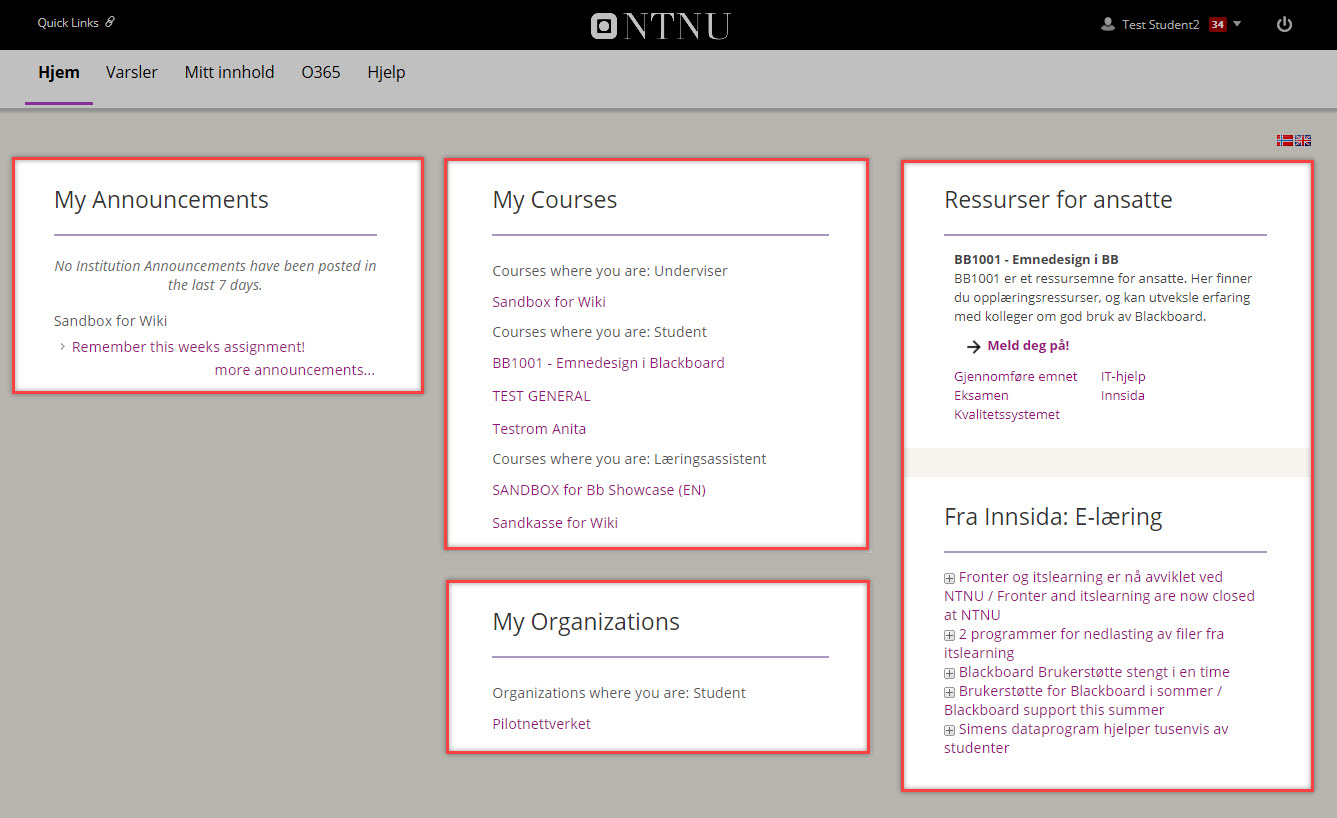This screenshot has width=1337, height=818.
Task: Expand Brukerstøtte for Blackboard i sommer item
Action: pos(949,692)
